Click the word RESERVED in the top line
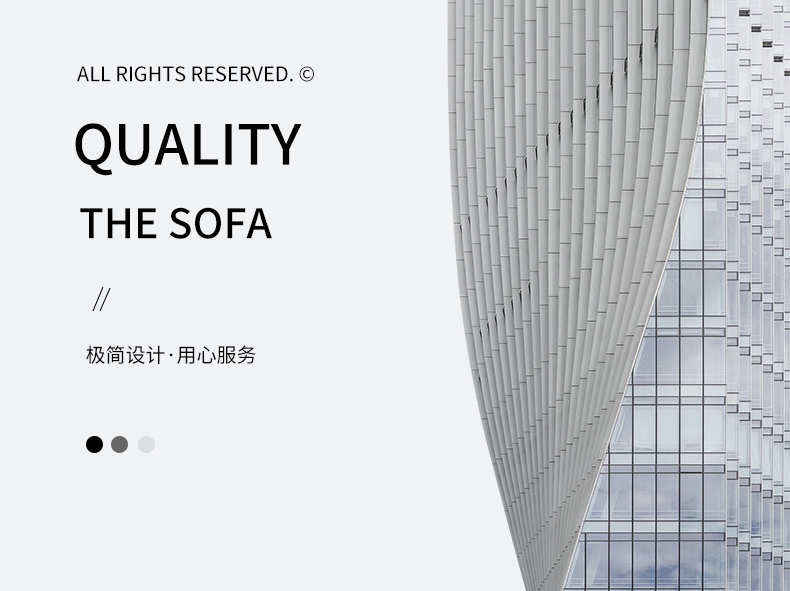Image resolution: width=790 pixels, height=591 pixels. 242,74
